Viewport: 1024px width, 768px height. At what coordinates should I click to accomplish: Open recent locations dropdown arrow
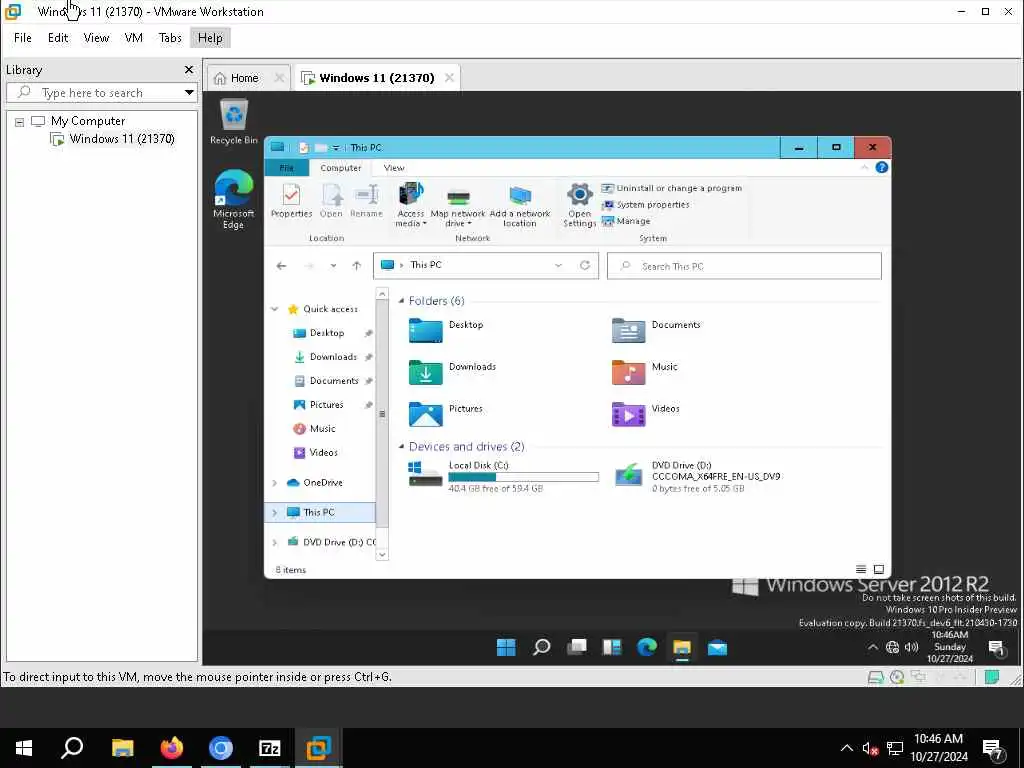point(333,265)
